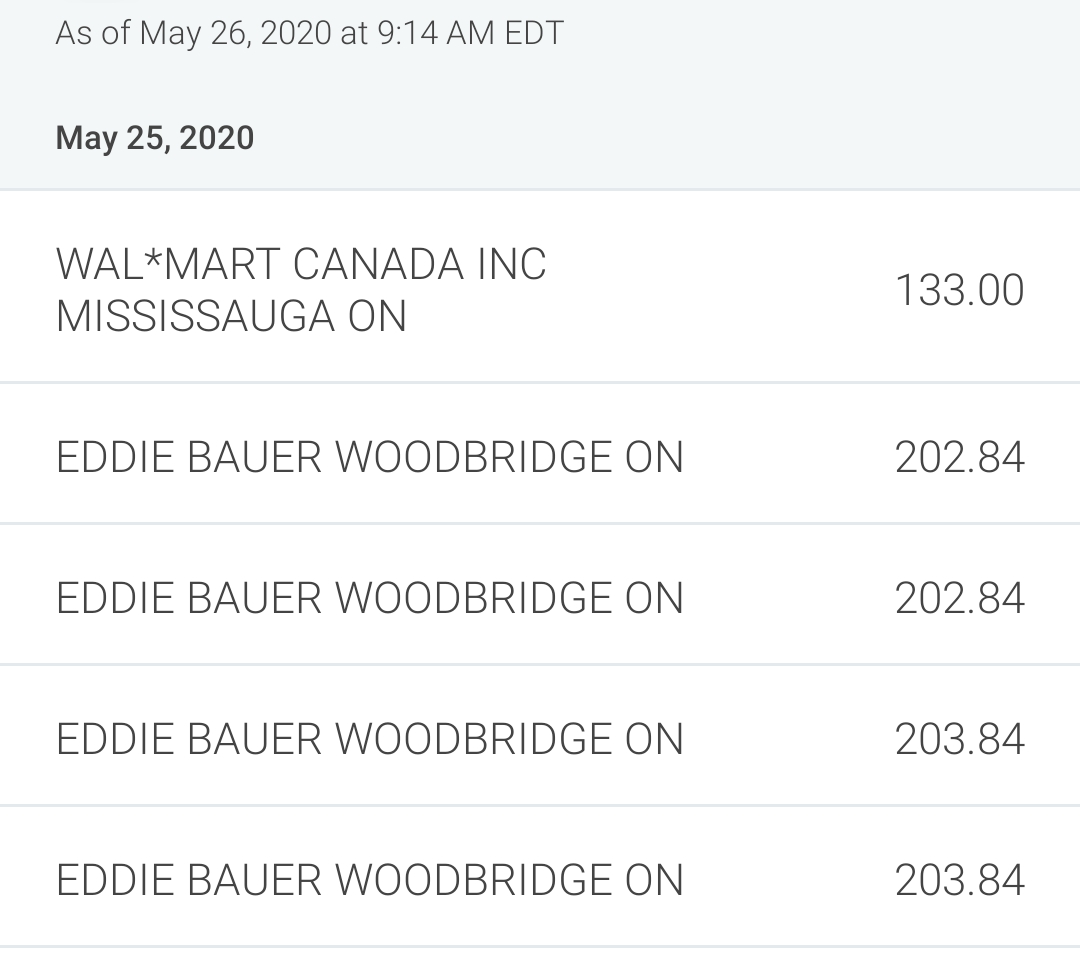Open the last EDDIE BAUER 203.84 transaction
Screen dimensions: 1080x973
(x=540, y=877)
